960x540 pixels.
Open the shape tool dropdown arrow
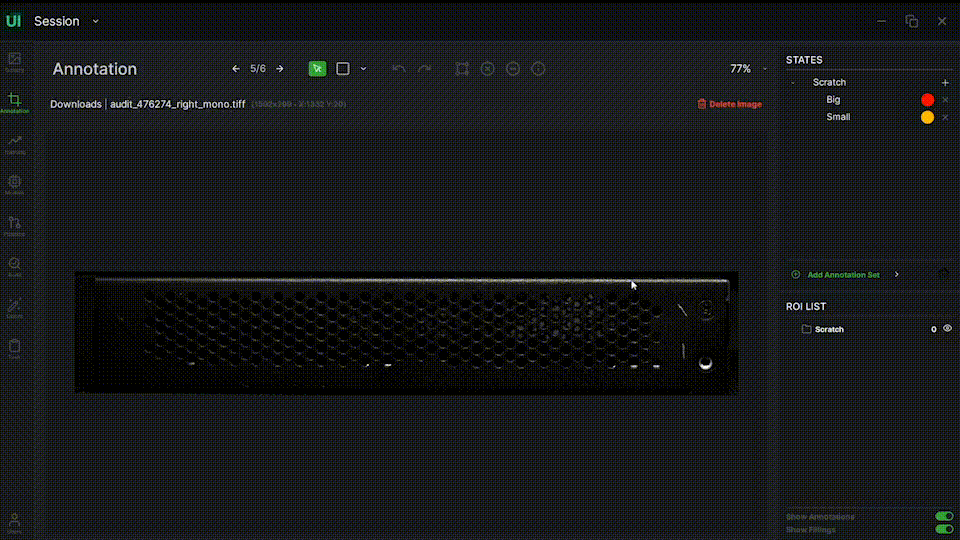point(363,69)
